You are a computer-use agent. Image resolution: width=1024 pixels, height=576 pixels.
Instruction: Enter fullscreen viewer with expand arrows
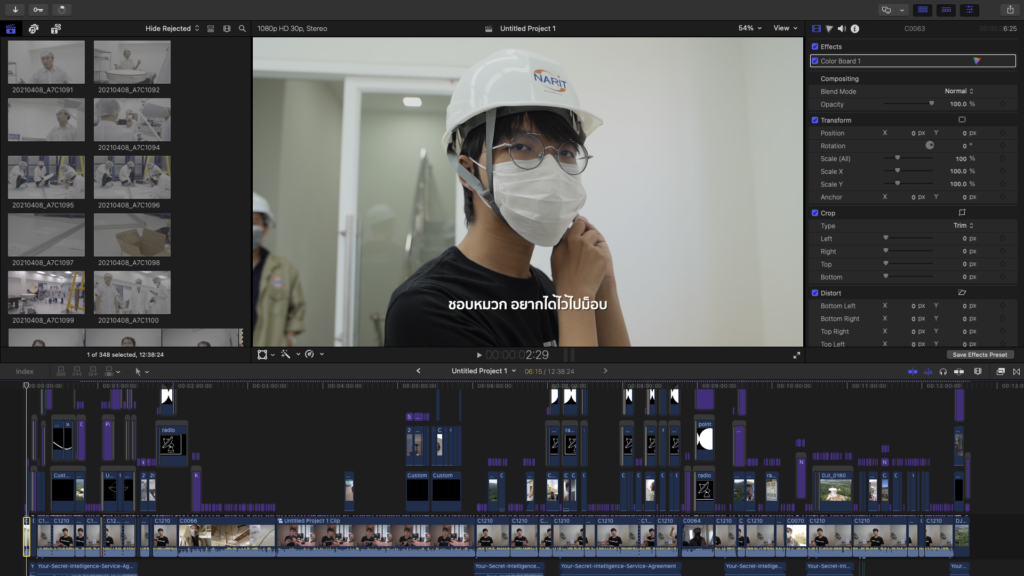[797, 355]
